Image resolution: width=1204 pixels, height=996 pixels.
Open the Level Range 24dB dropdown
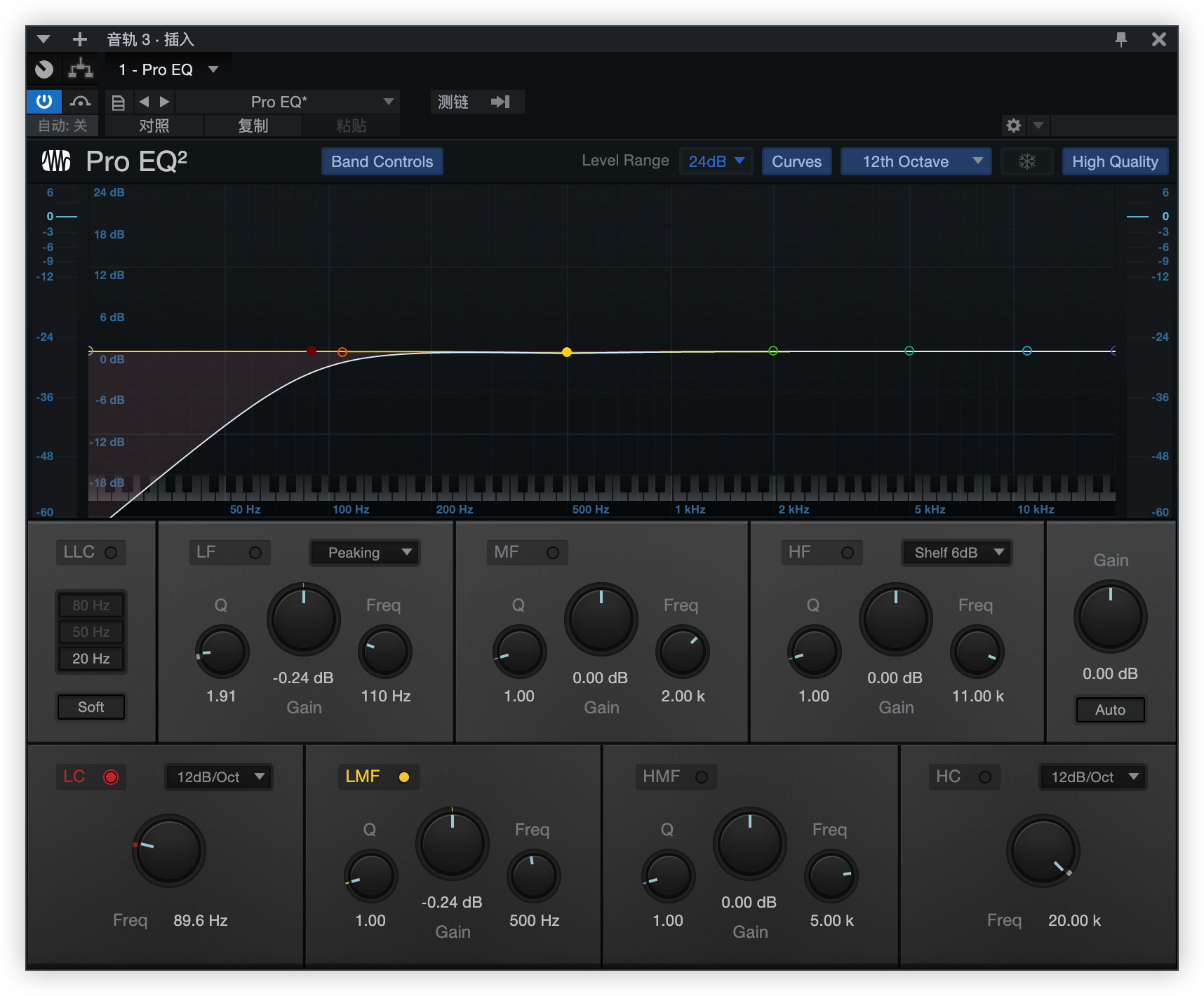716,161
